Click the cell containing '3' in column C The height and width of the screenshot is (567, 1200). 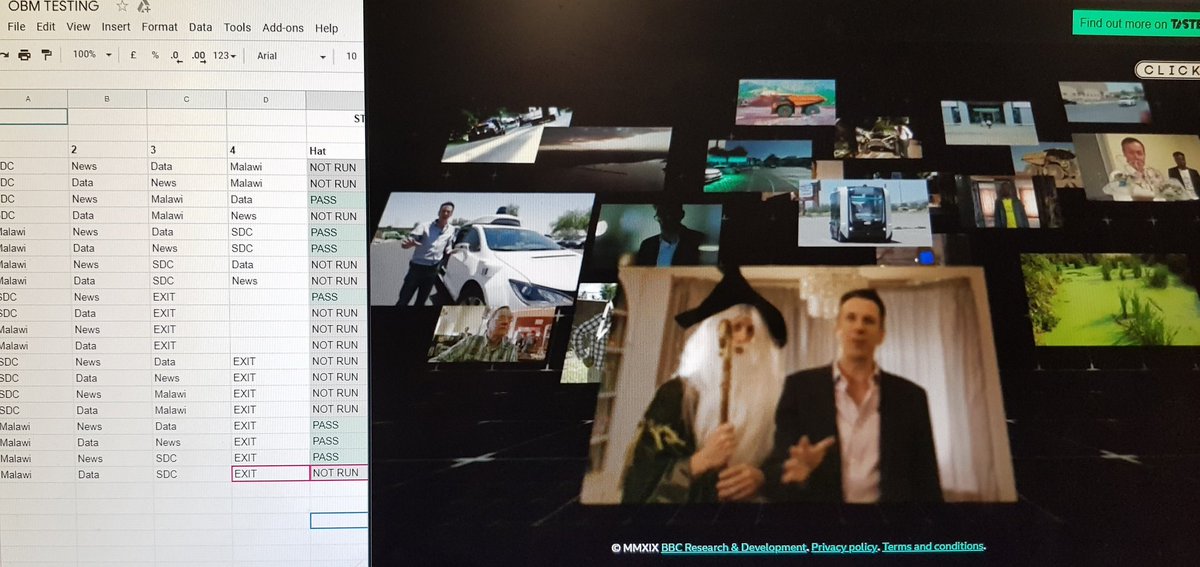186,149
